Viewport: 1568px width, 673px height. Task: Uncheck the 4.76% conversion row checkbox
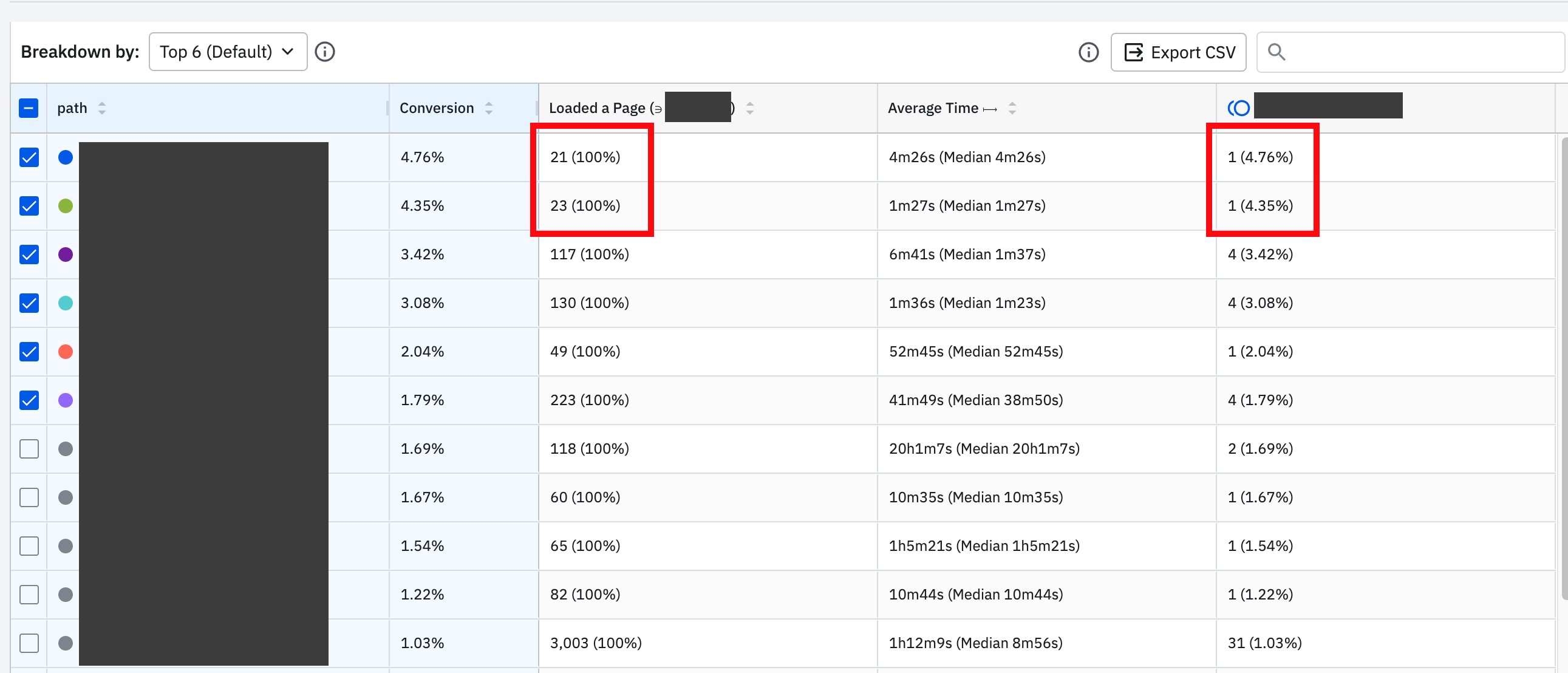(29, 157)
